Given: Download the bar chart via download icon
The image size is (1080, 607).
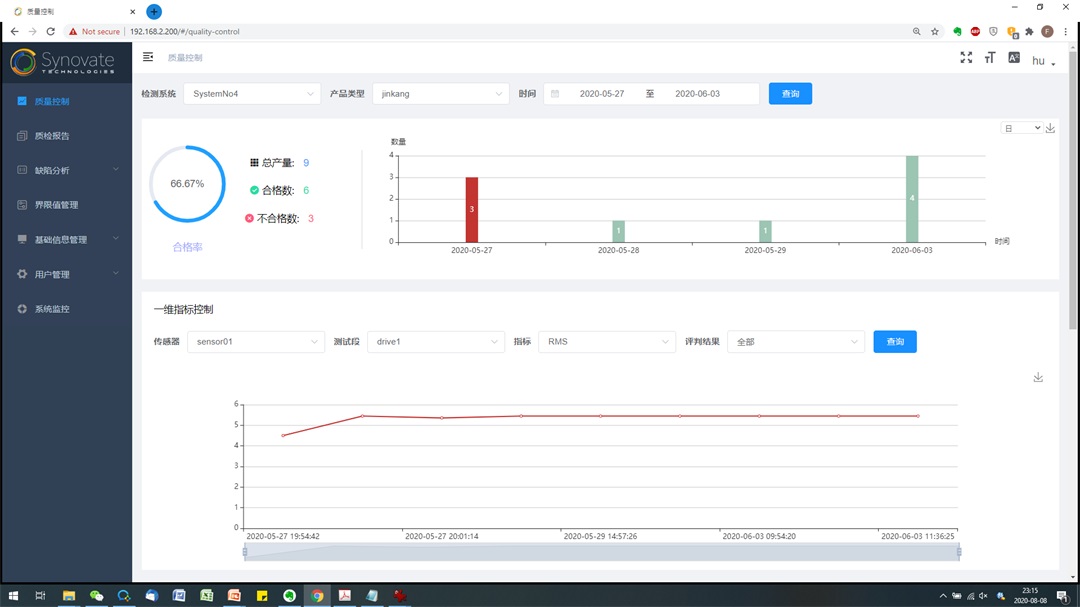Looking at the screenshot, I should click(x=1050, y=128).
